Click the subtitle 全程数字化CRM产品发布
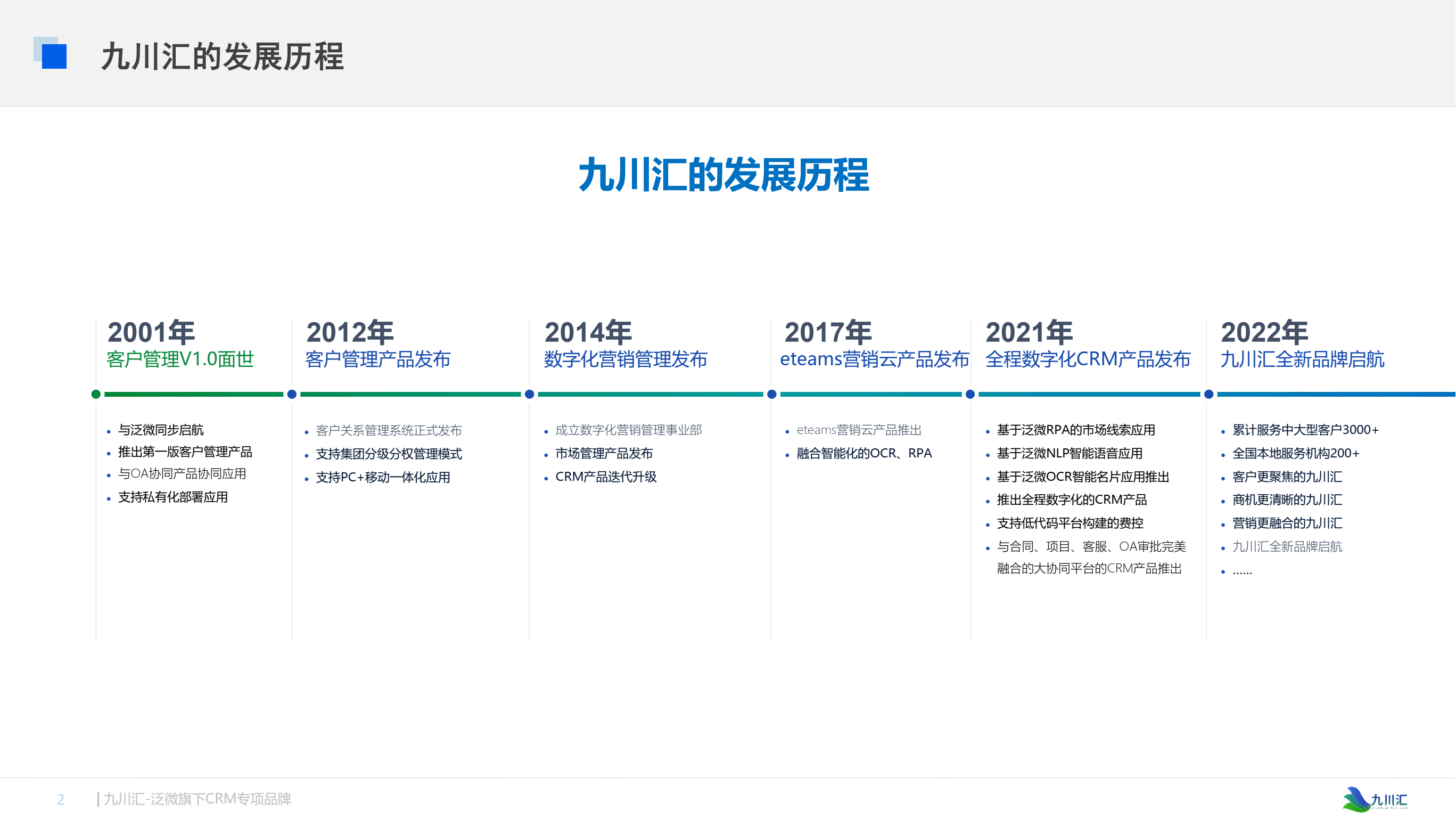The height and width of the screenshot is (819, 1456). [1088, 359]
